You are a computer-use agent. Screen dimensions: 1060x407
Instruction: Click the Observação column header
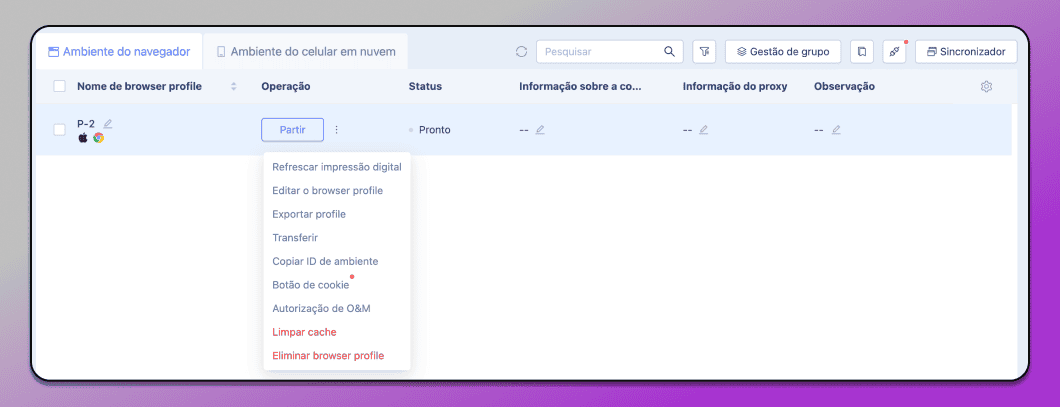844,87
